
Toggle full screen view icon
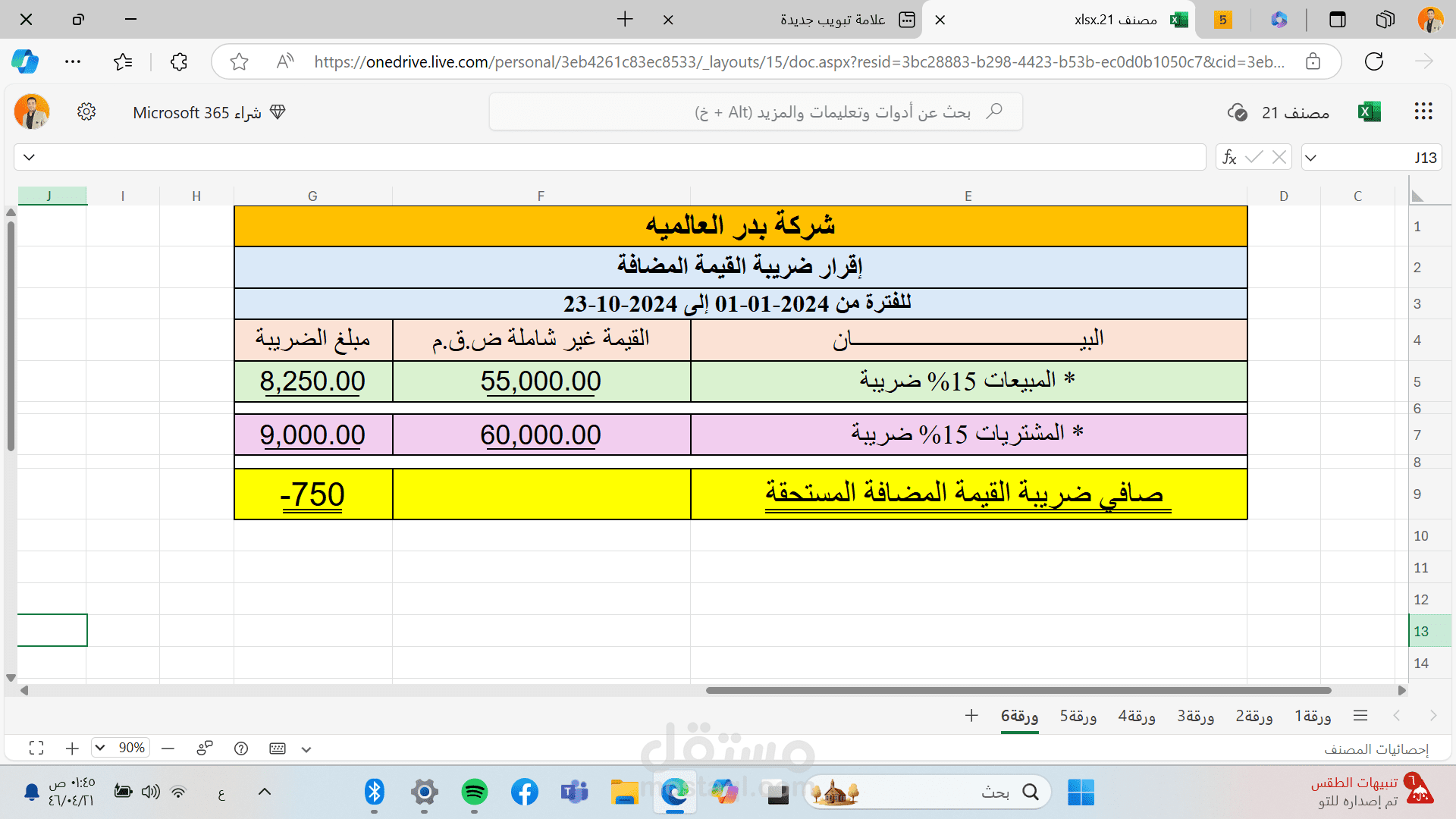[x=36, y=748]
